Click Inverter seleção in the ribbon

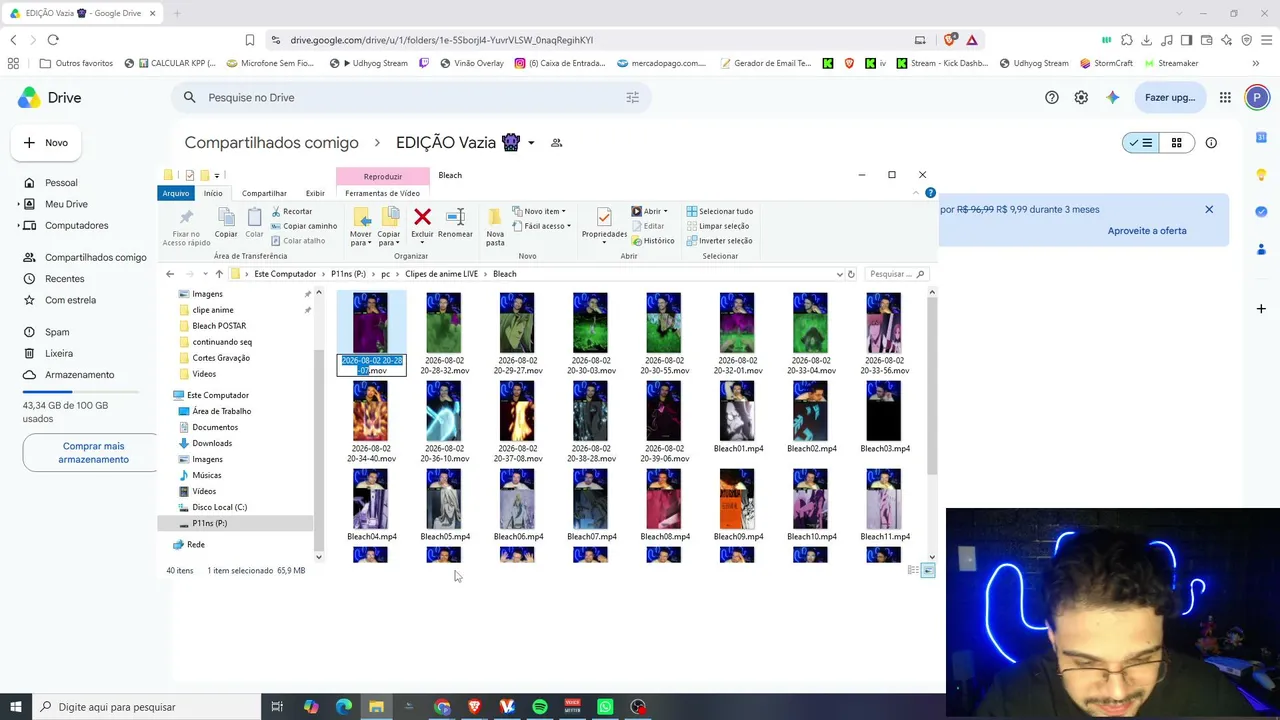pos(719,241)
